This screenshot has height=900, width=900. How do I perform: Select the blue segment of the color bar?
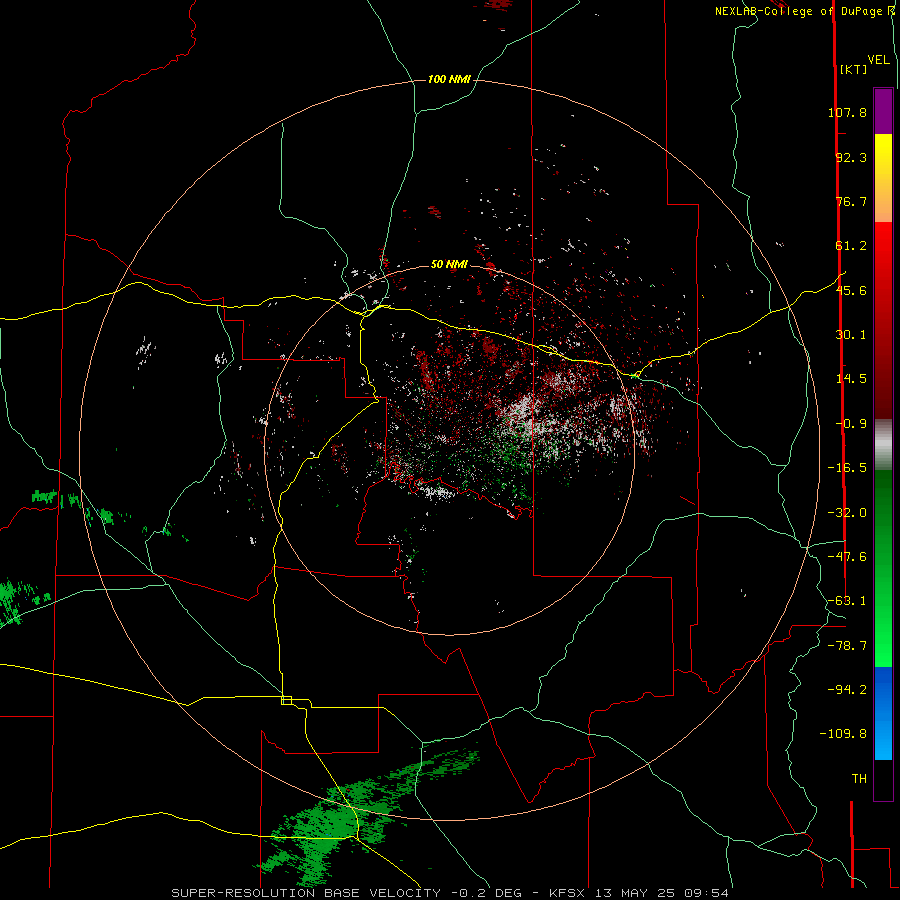point(883,713)
